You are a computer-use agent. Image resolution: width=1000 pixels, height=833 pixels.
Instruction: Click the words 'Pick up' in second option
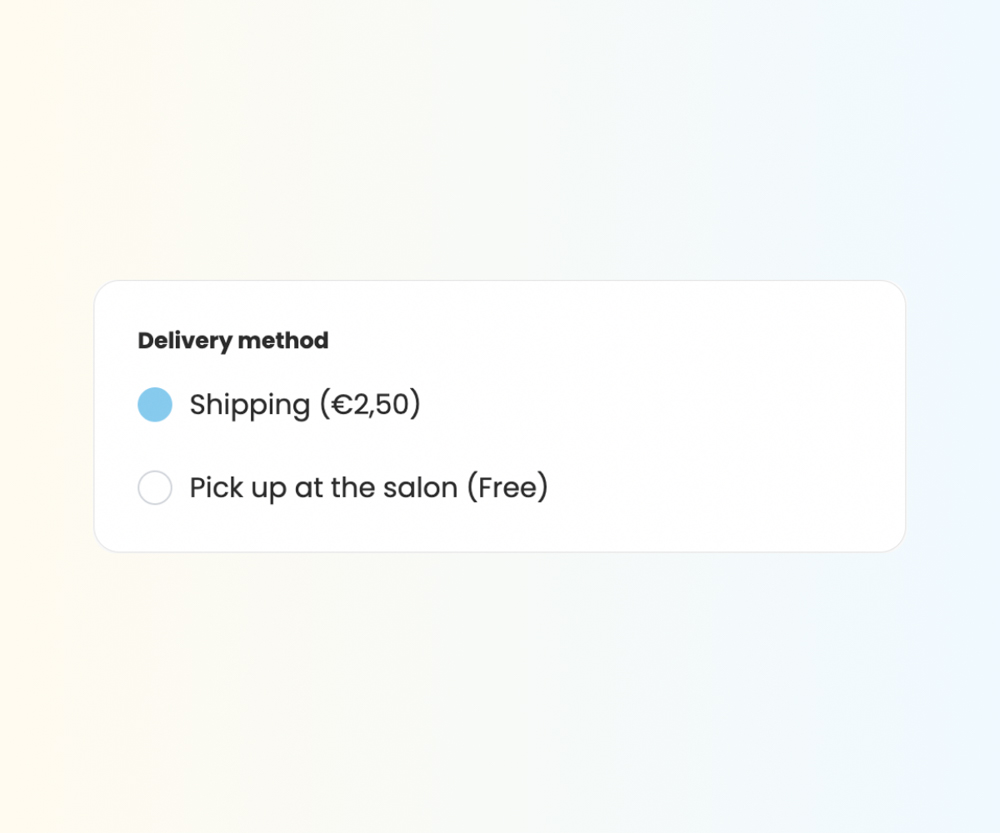click(238, 488)
